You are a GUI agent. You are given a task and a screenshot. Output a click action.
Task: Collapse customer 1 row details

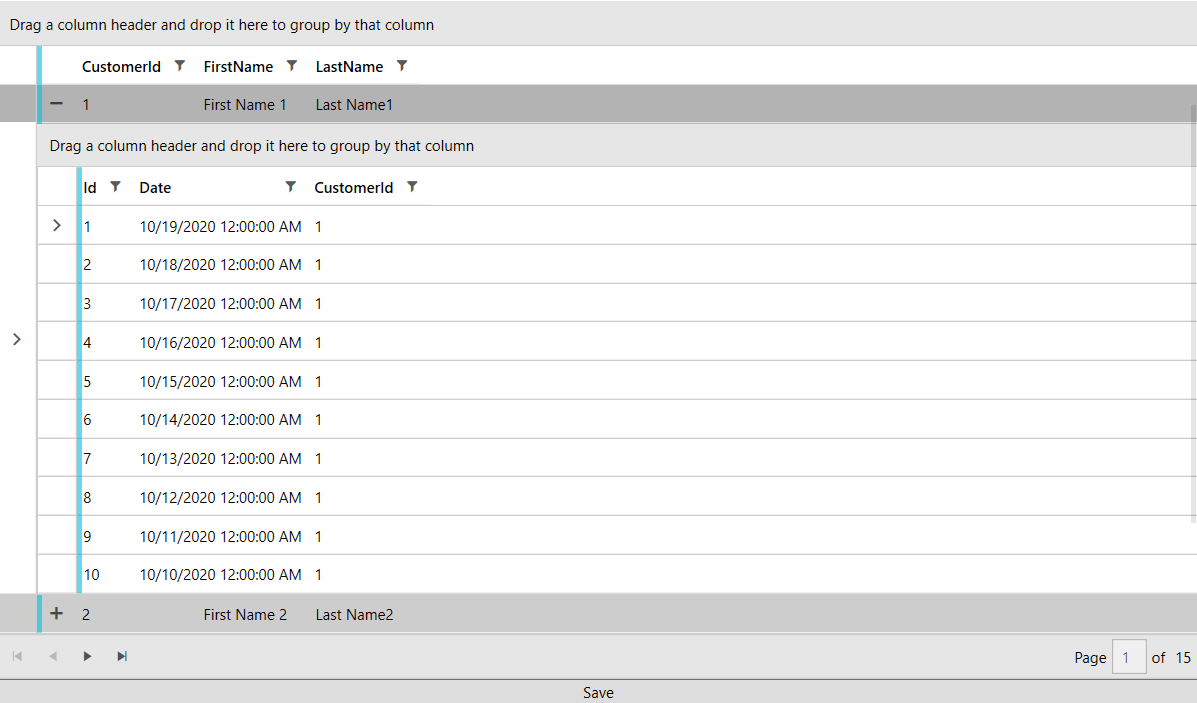click(57, 104)
